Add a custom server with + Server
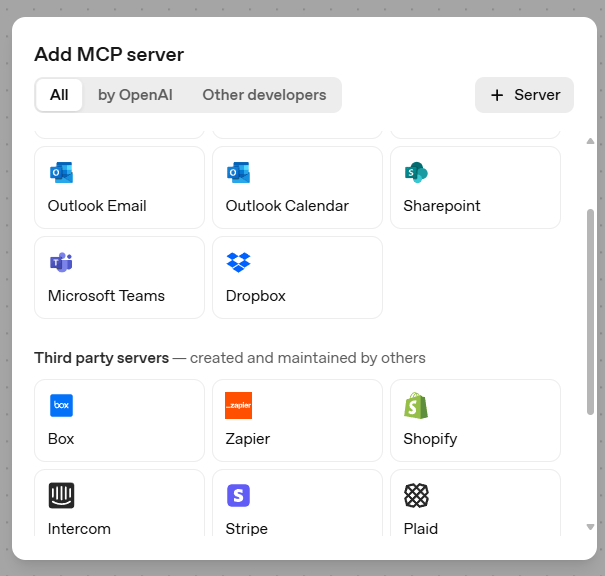Image resolution: width=605 pixels, height=576 pixels. [524, 95]
